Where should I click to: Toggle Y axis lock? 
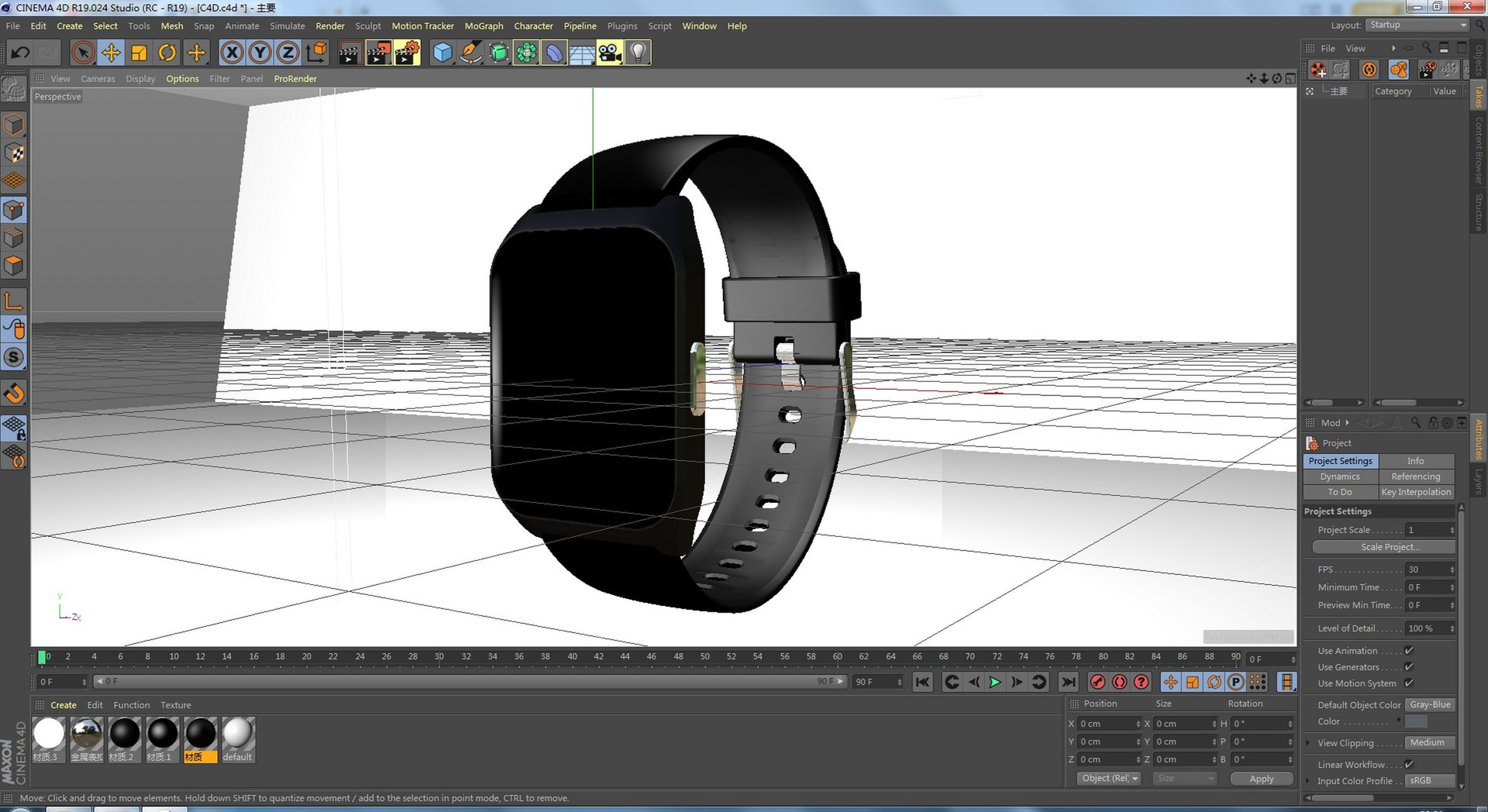click(260, 53)
